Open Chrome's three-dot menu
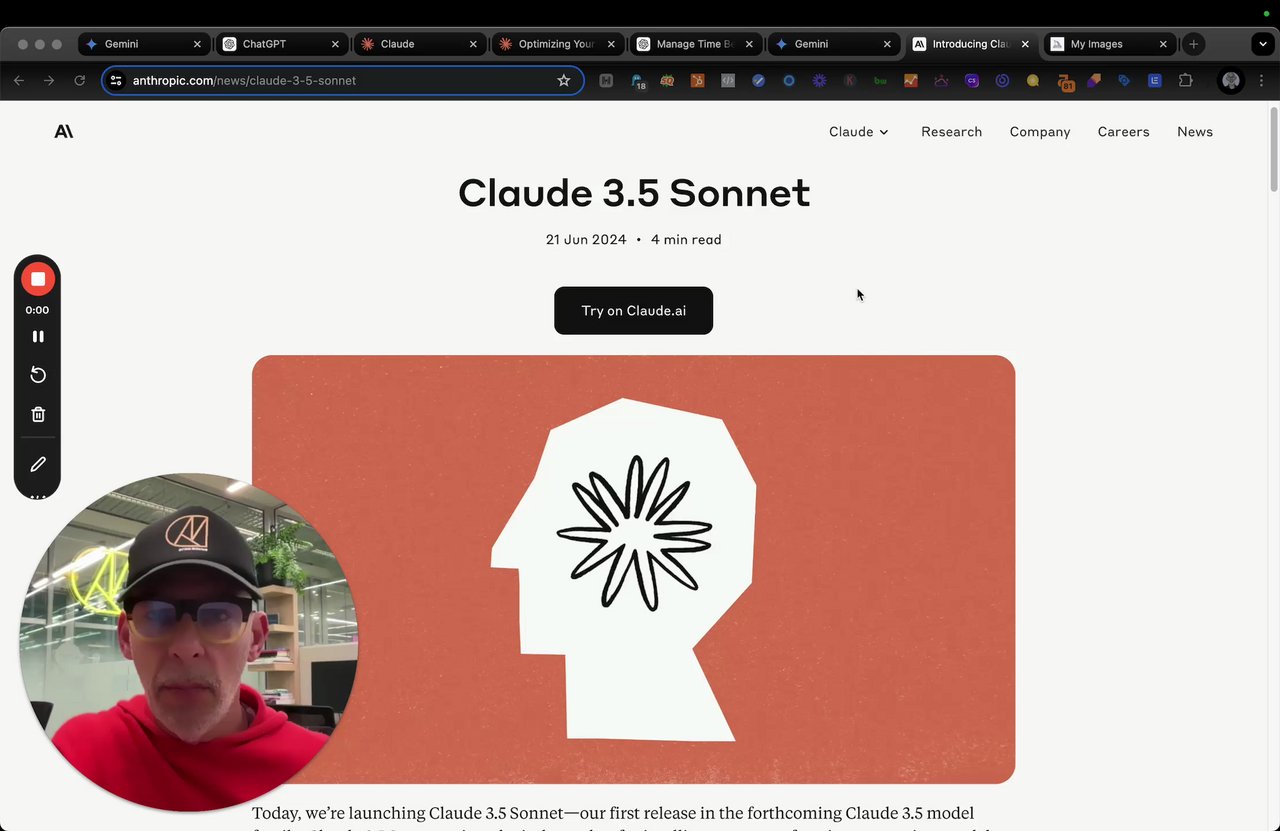 pyautogui.click(x=1262, y=80)
